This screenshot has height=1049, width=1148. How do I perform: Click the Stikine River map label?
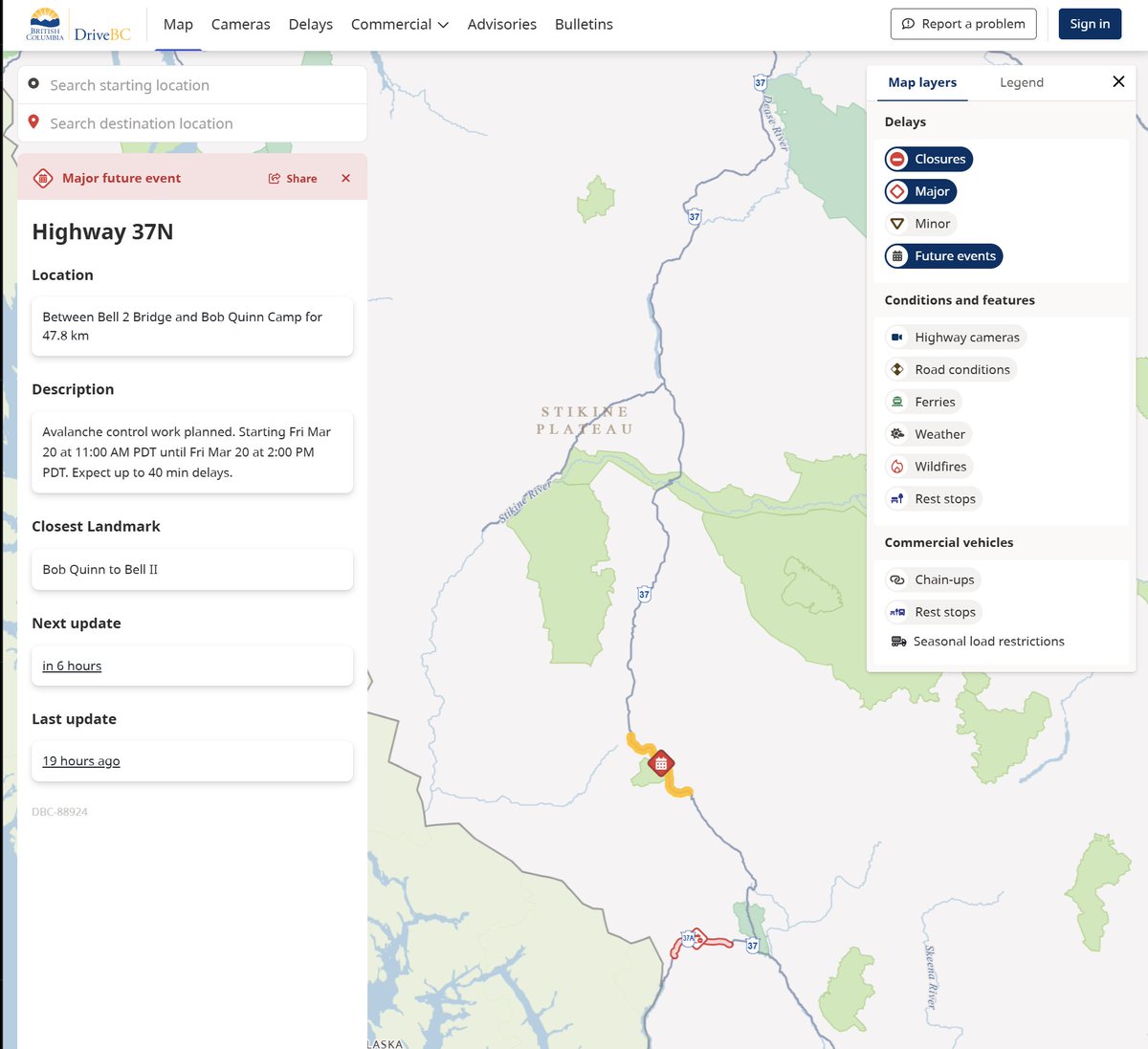525,501
